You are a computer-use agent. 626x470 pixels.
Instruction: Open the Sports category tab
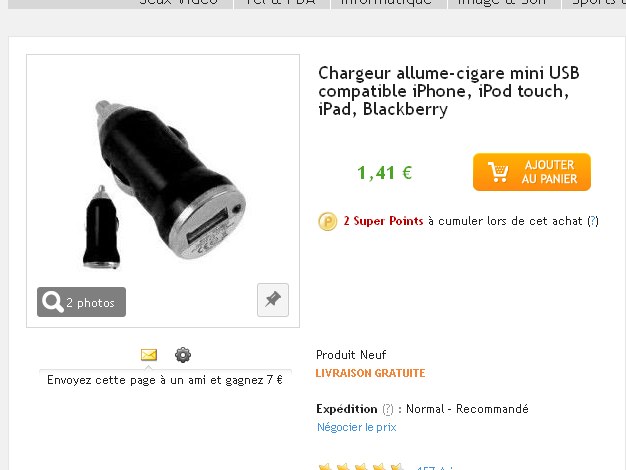pos(594,3)
